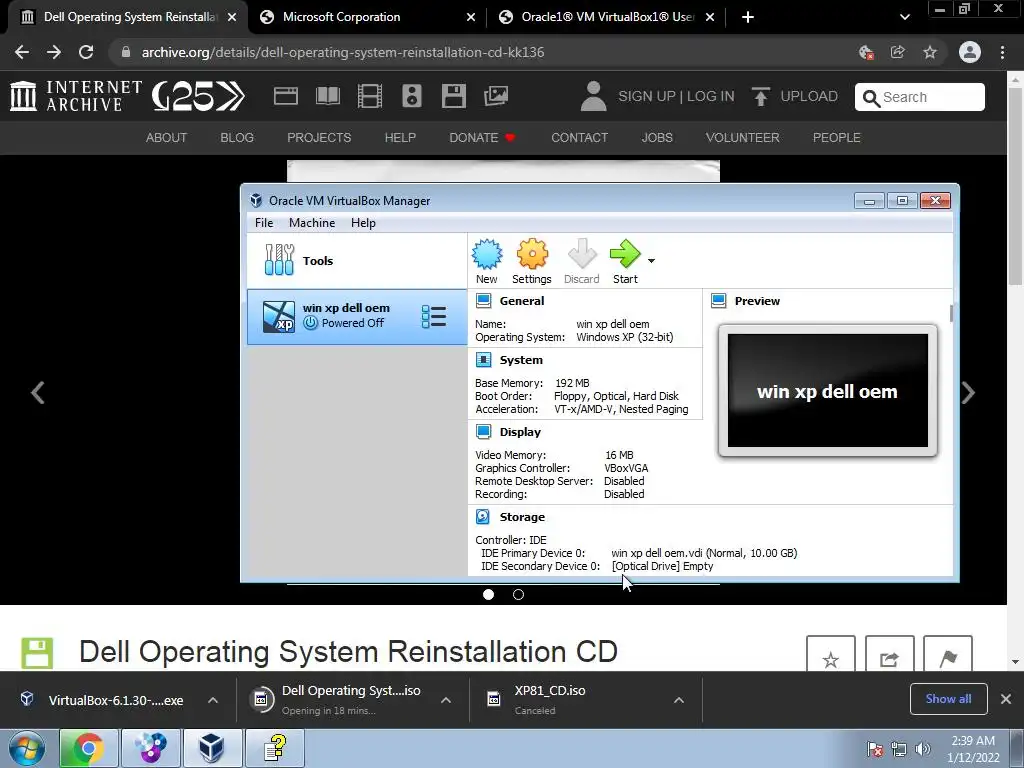The image size is (1024, 768).
Task: Close the downloads bar
Action: [1006, 699]
